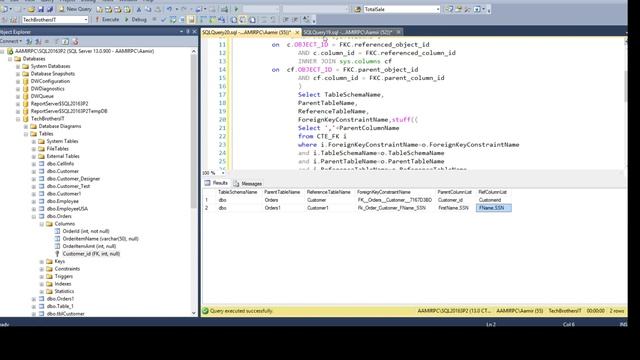Click the Open File folder icon
Viewport: 640px width, 360px height.
[x=31, y=9]
